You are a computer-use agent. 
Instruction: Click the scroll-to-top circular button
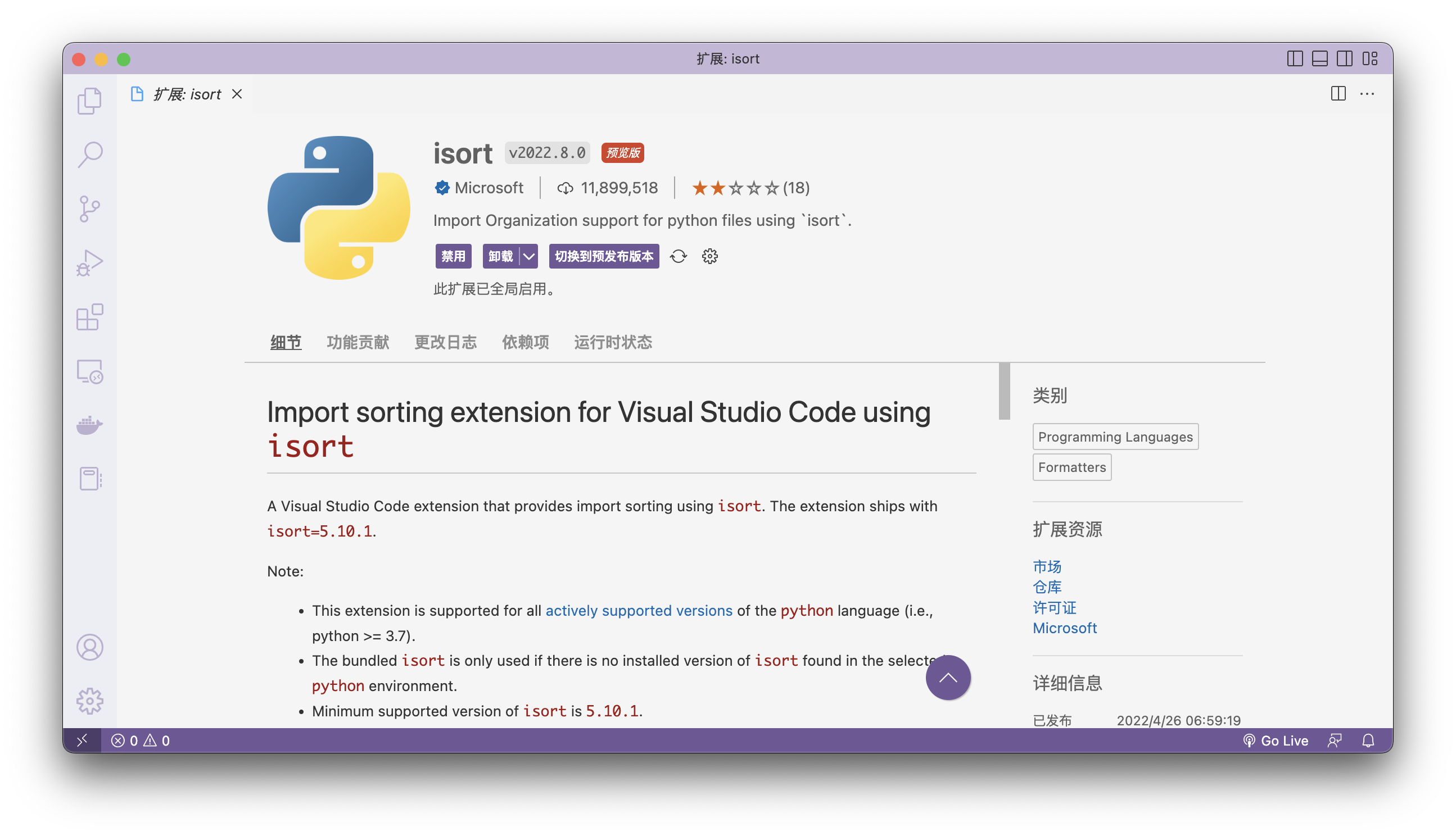tap(948, 678)
